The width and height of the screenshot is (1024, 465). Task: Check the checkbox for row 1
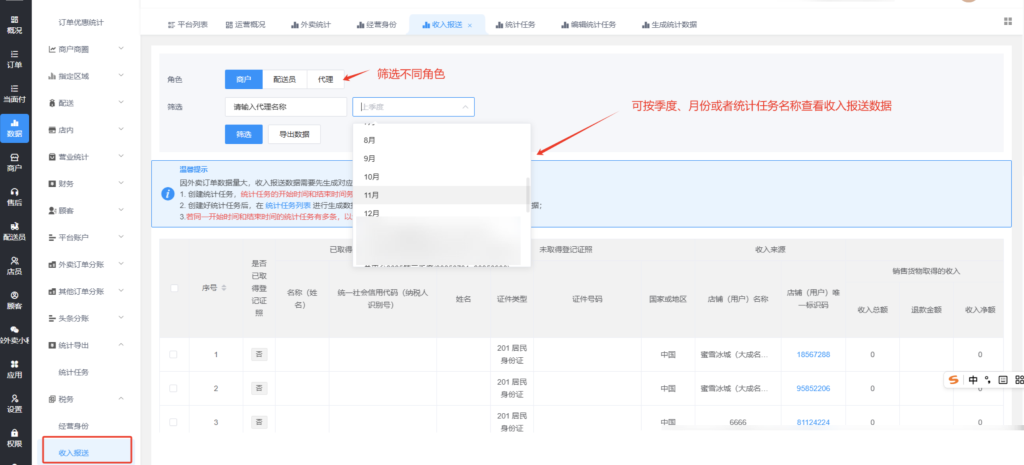point(175,354)
